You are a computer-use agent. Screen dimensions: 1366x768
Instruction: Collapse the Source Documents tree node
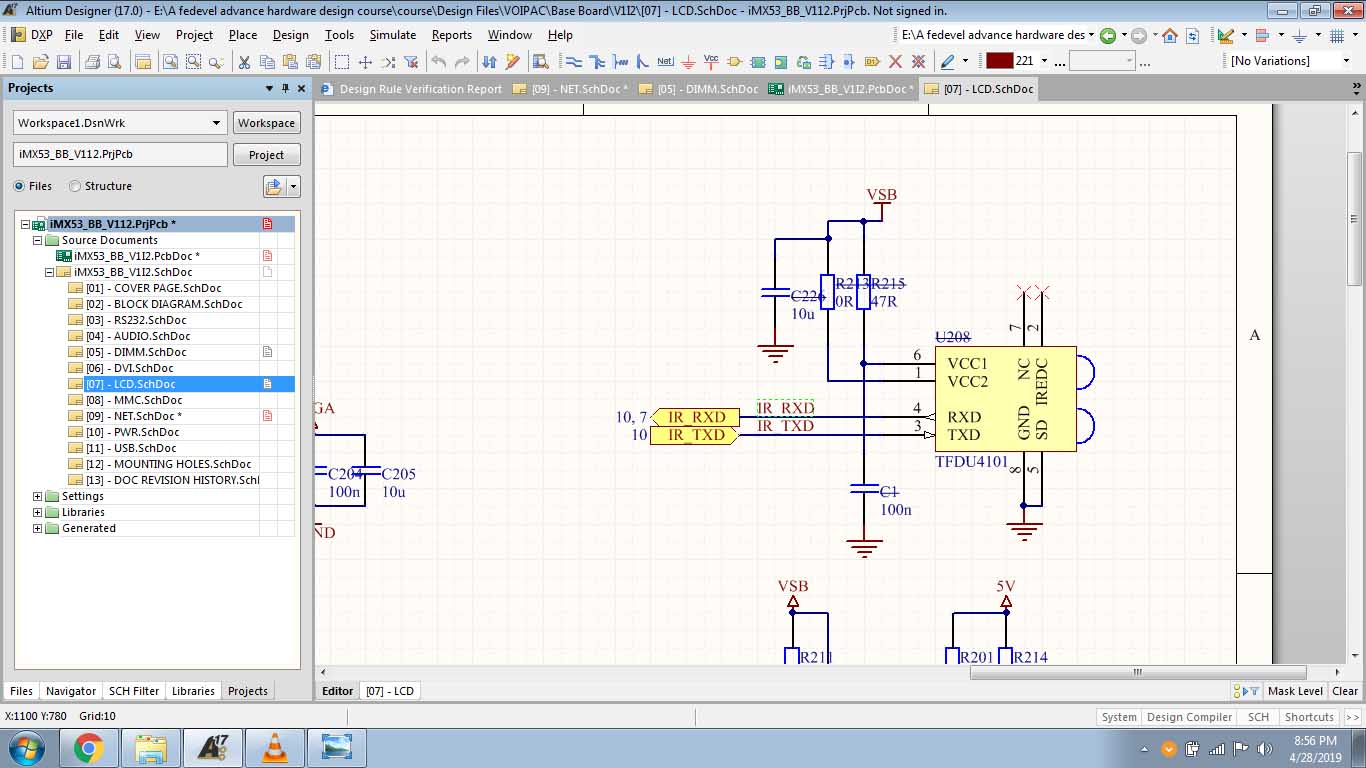[38, 240]
